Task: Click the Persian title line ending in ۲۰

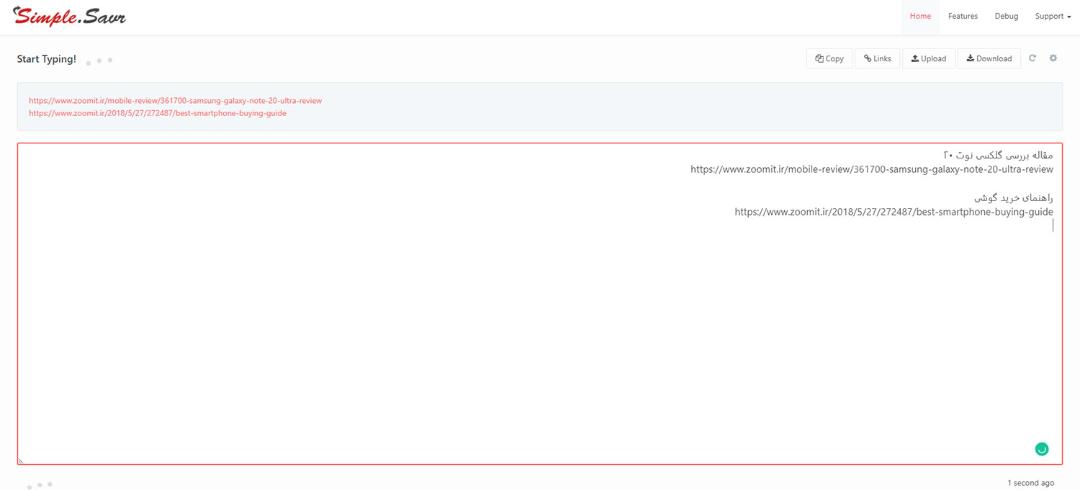Action: [998, 154]
